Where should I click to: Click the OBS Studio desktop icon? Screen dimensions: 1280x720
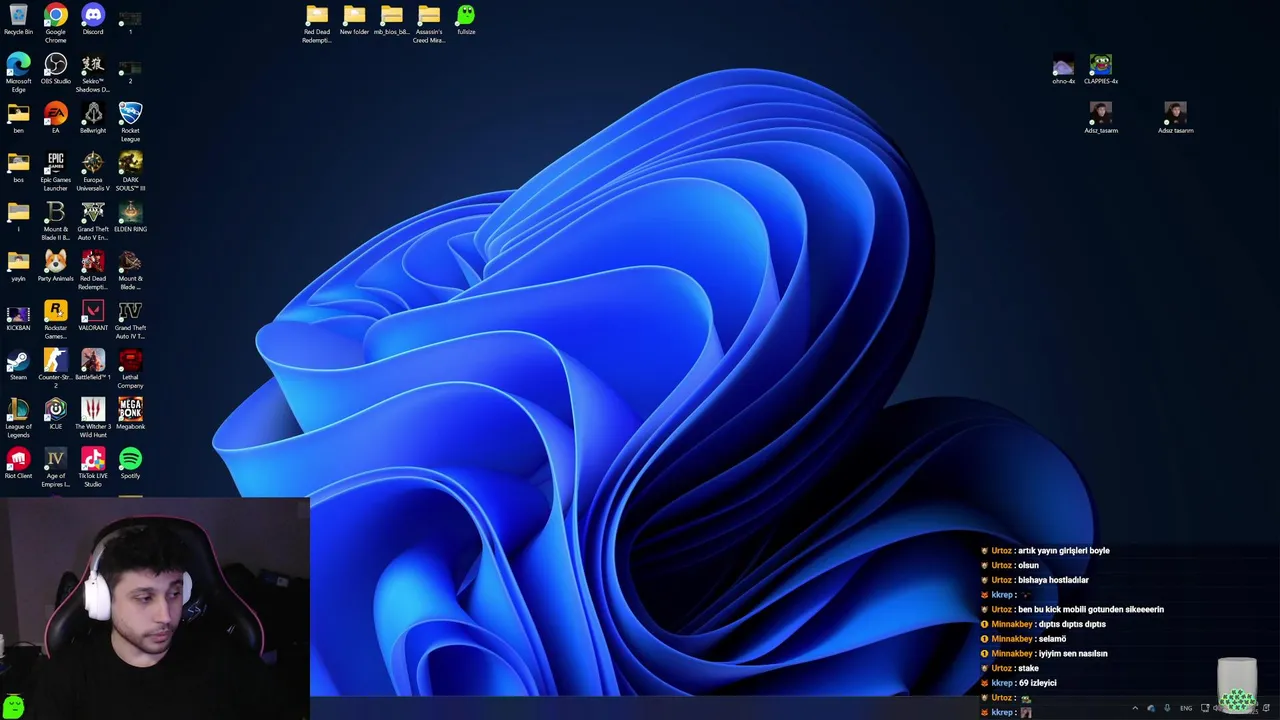click(55, 69)
